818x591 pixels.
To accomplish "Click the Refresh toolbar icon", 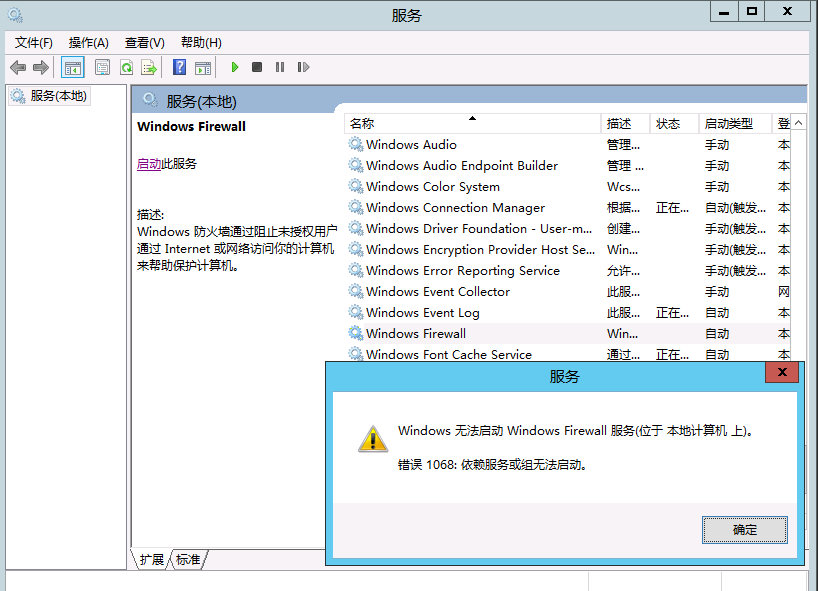I will [126, 67].
